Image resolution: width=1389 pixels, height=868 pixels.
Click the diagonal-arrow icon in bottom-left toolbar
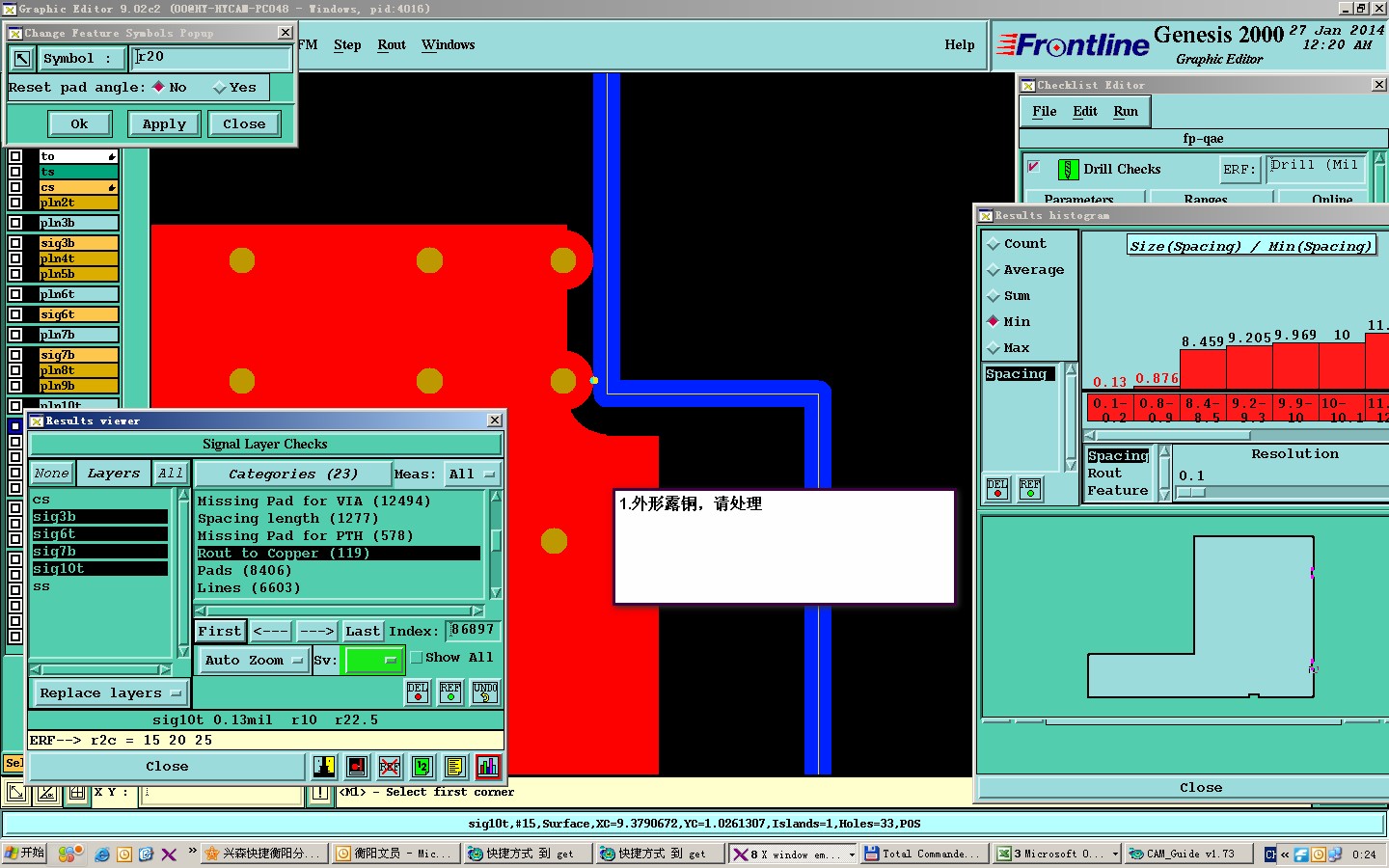(x=16, y=794)
